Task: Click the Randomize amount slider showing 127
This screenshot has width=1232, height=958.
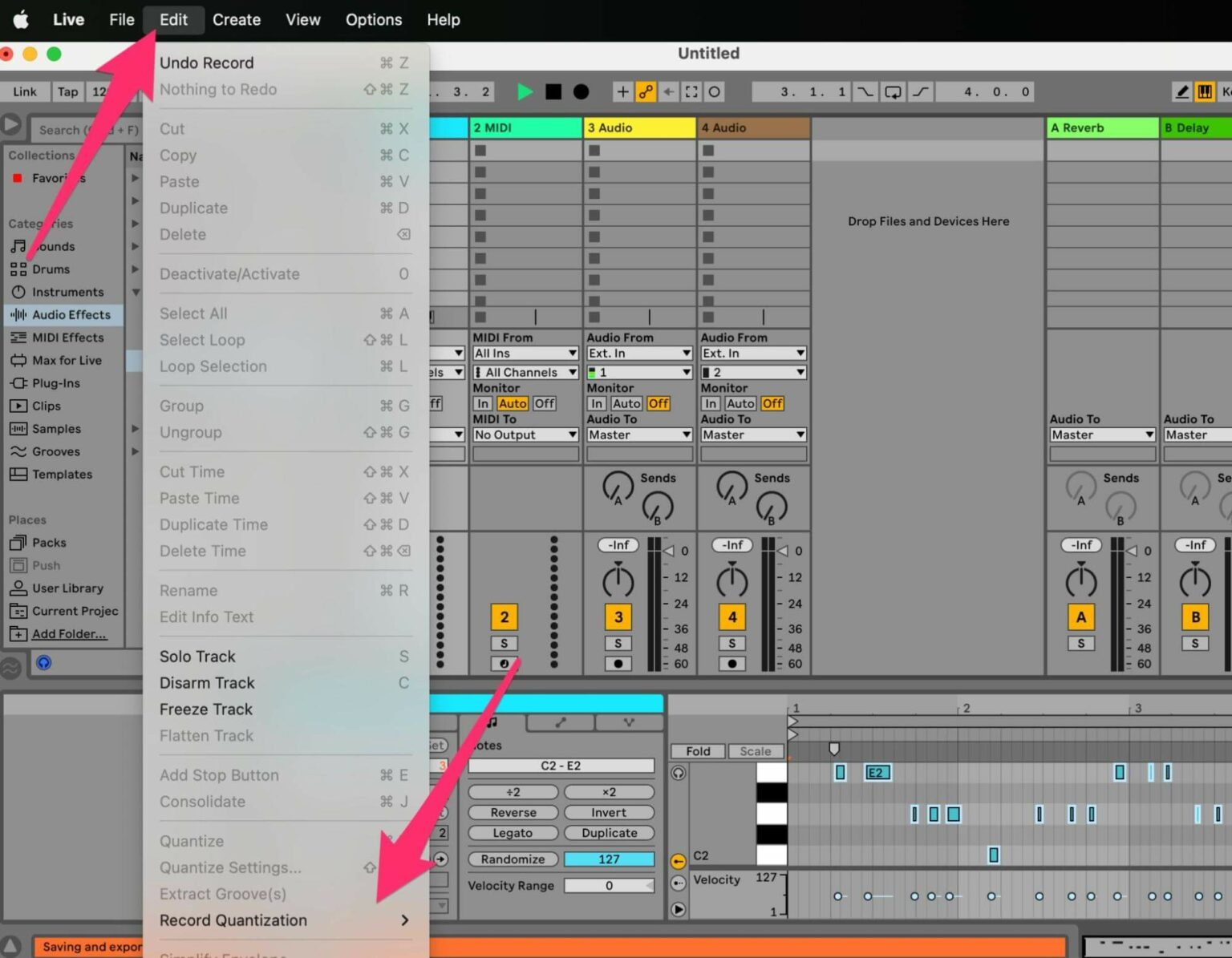Action: click(x=609, y=859)
